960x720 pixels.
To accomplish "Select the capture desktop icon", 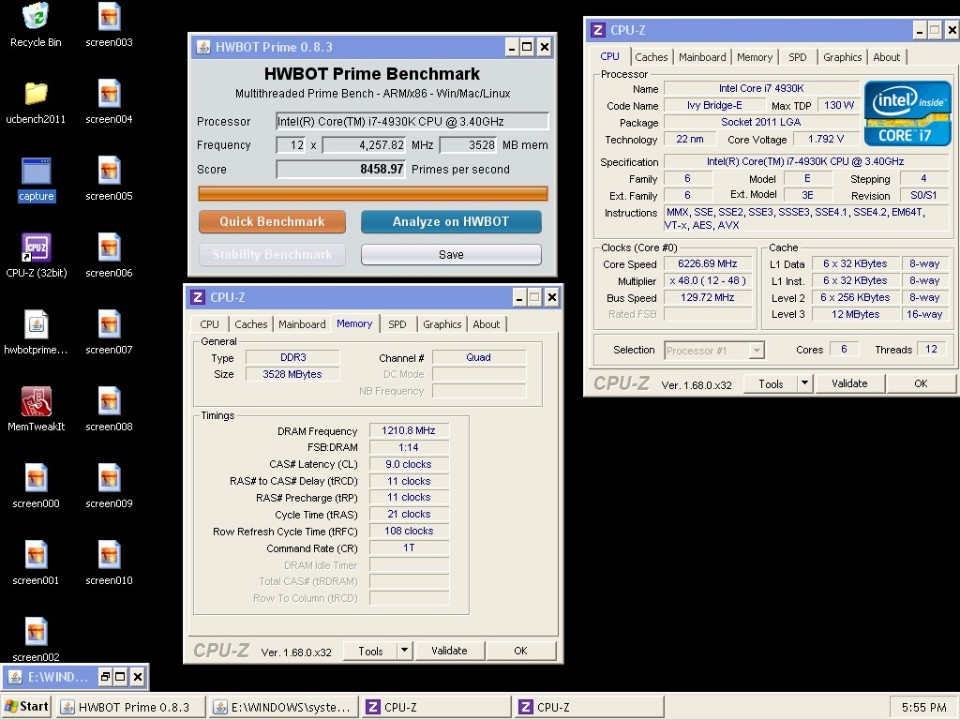I will pyautogui.click(x=36, y=171).
